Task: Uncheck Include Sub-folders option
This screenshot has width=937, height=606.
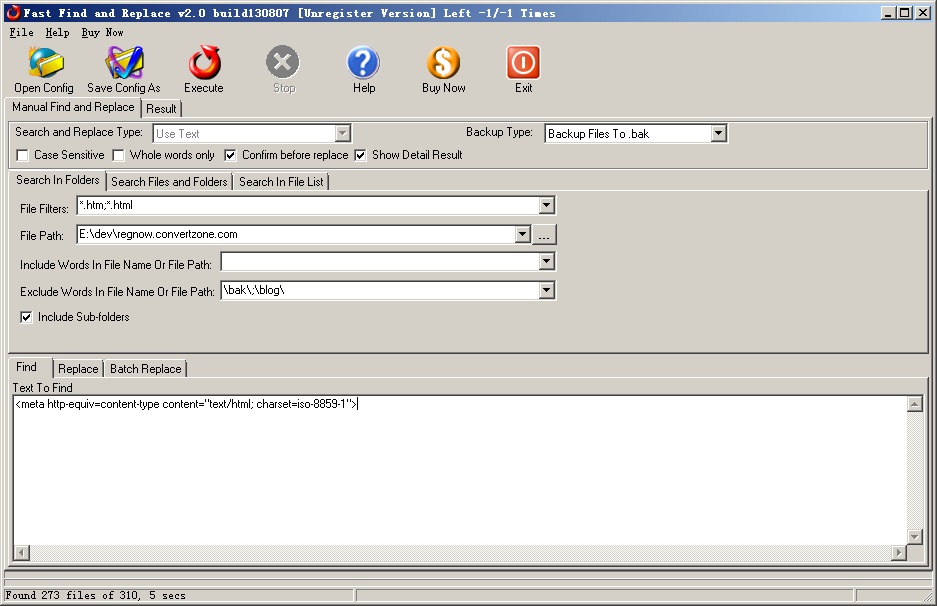Action: pyautogui.click(x=27, y=317)
